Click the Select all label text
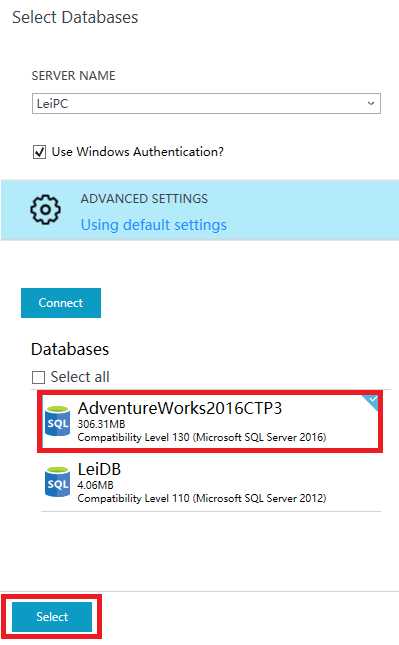Image resolution: width=399 pixels, height=645 pixels. tap(80, 377)
